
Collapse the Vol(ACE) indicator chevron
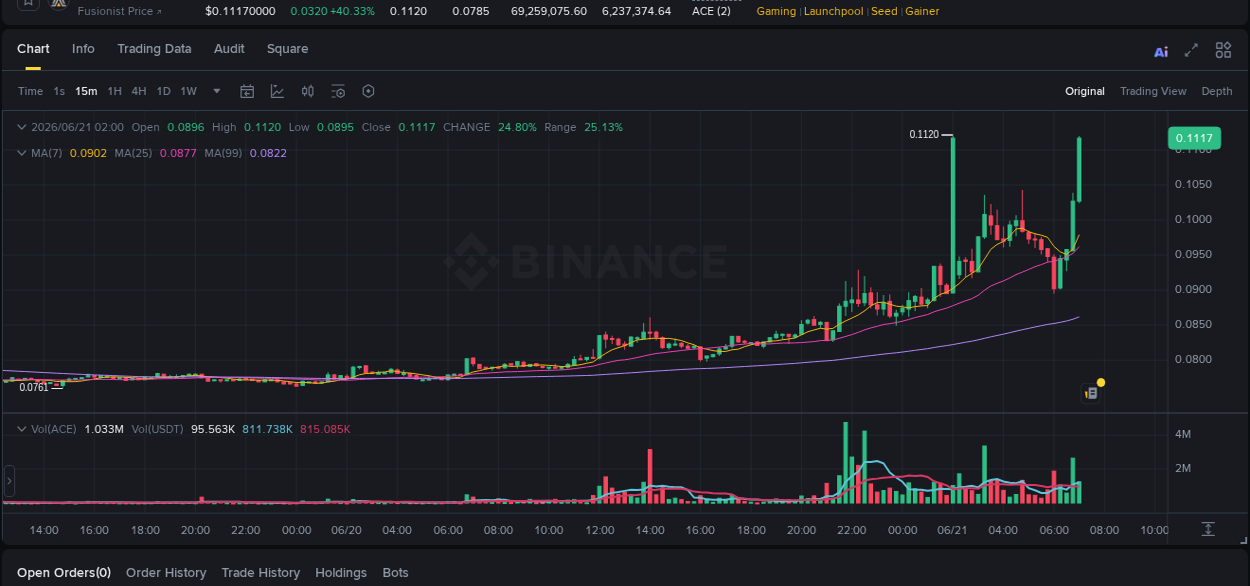click(22, 429)
